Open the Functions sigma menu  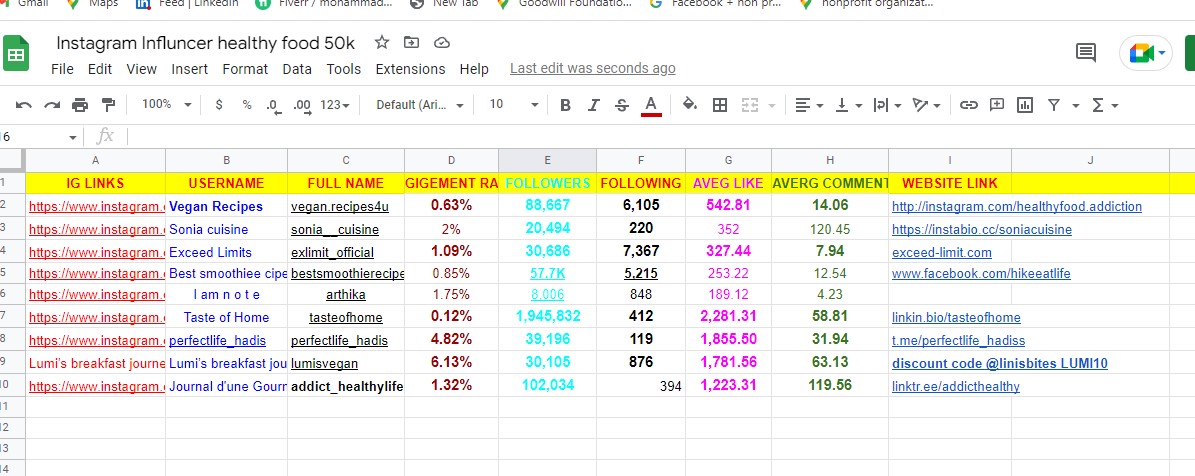pyautogui.click(x=1105, y=105)
